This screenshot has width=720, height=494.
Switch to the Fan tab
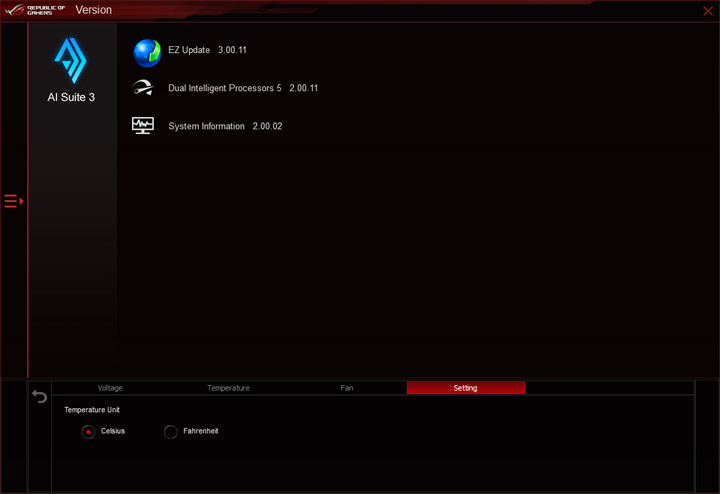click(x=347, y=388)
